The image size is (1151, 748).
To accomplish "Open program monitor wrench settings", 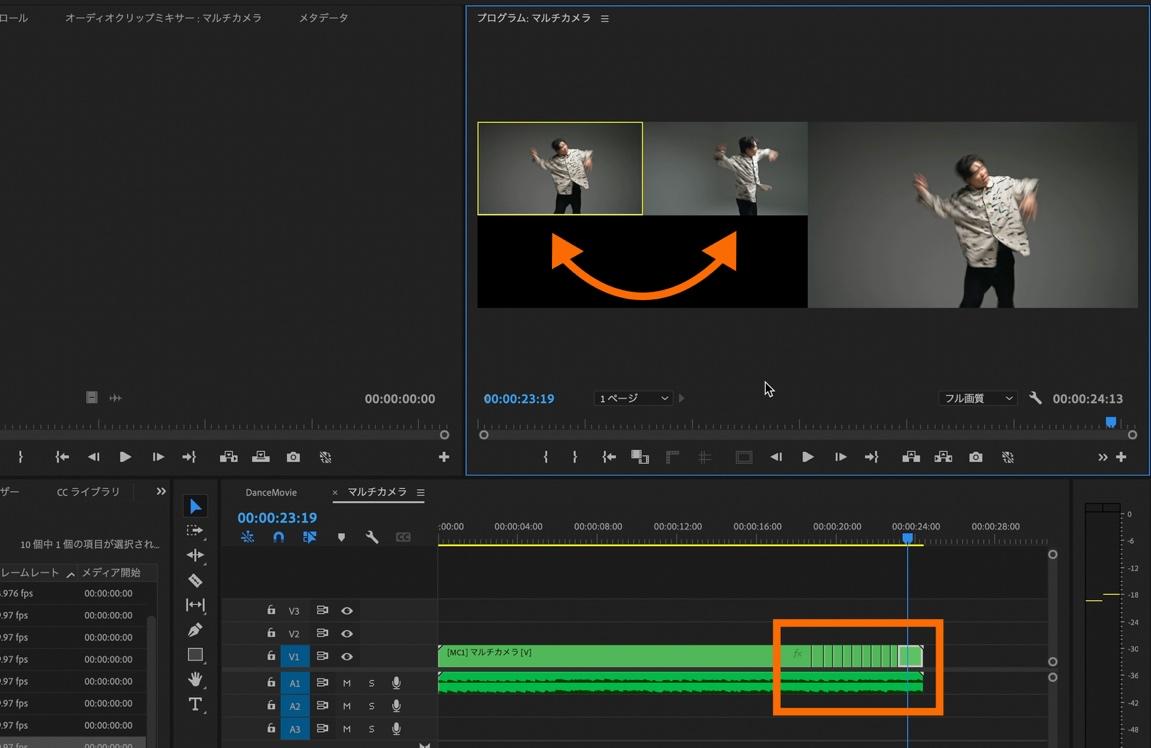I will coord(1035,398).
